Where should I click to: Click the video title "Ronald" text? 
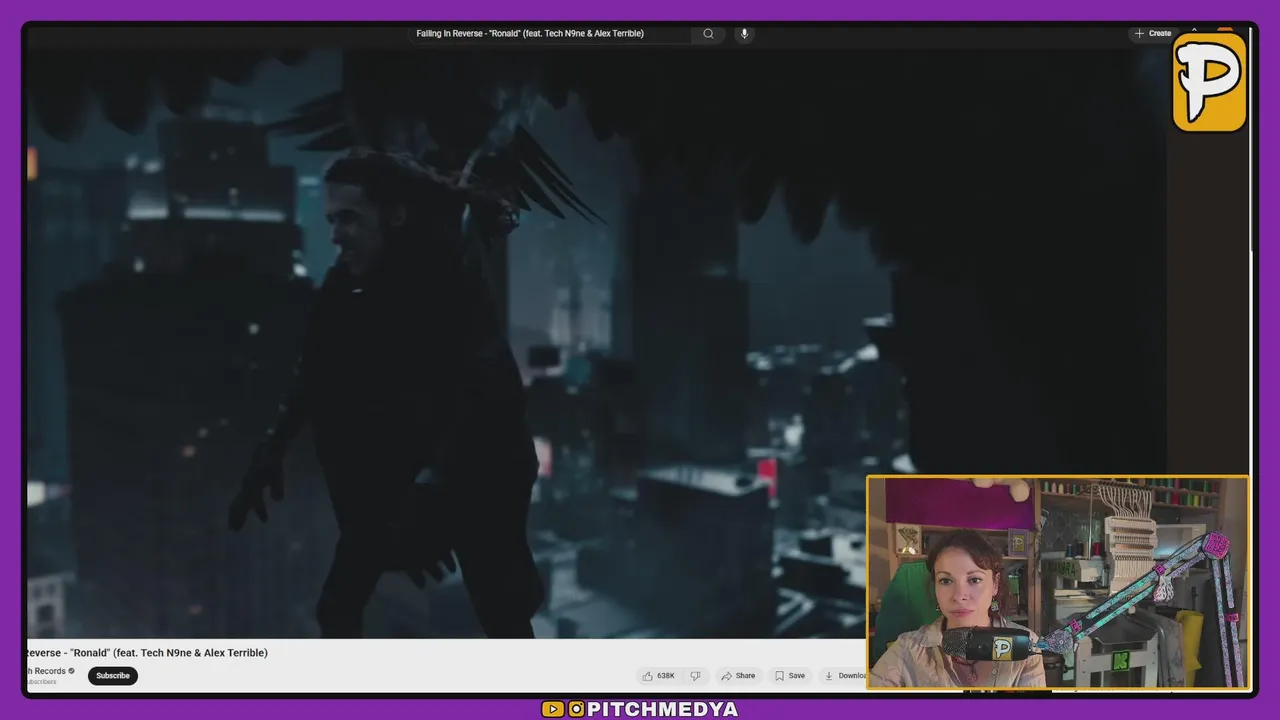(148, 653)
